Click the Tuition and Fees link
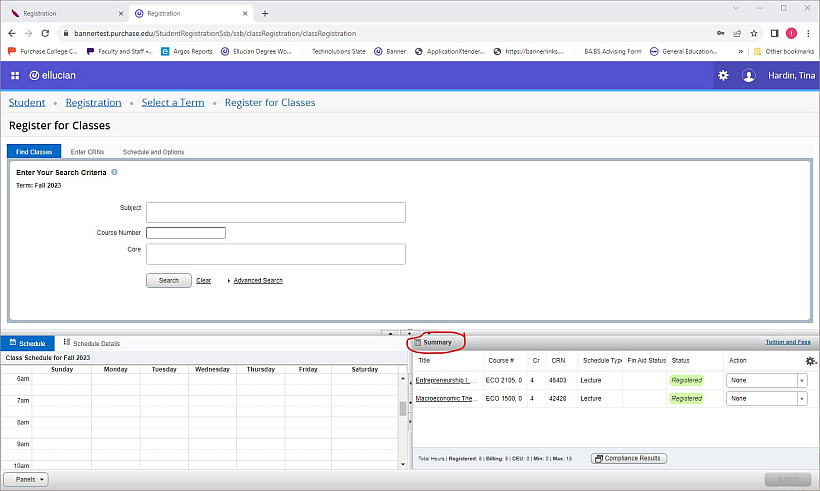 (789, 342)
